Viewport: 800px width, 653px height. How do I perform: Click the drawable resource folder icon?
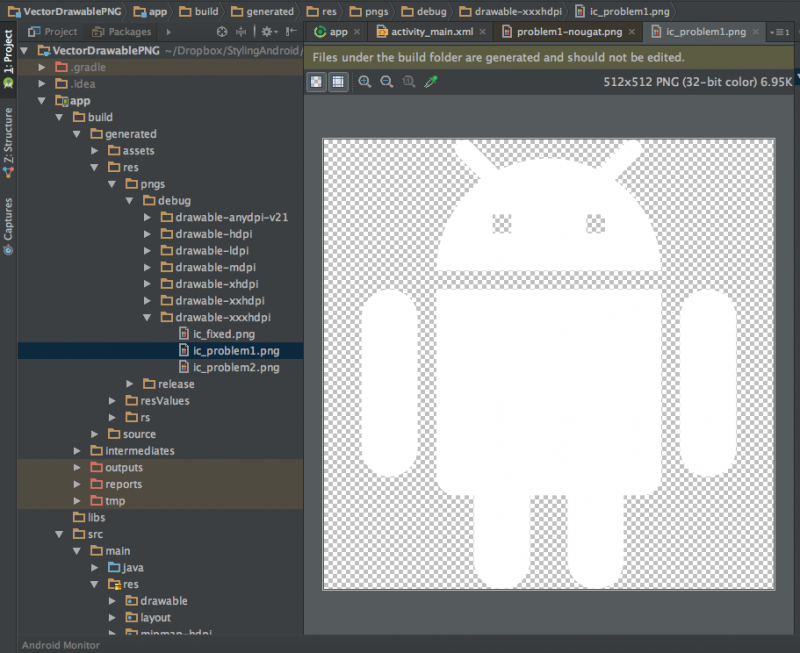click(x=132, y=601)
